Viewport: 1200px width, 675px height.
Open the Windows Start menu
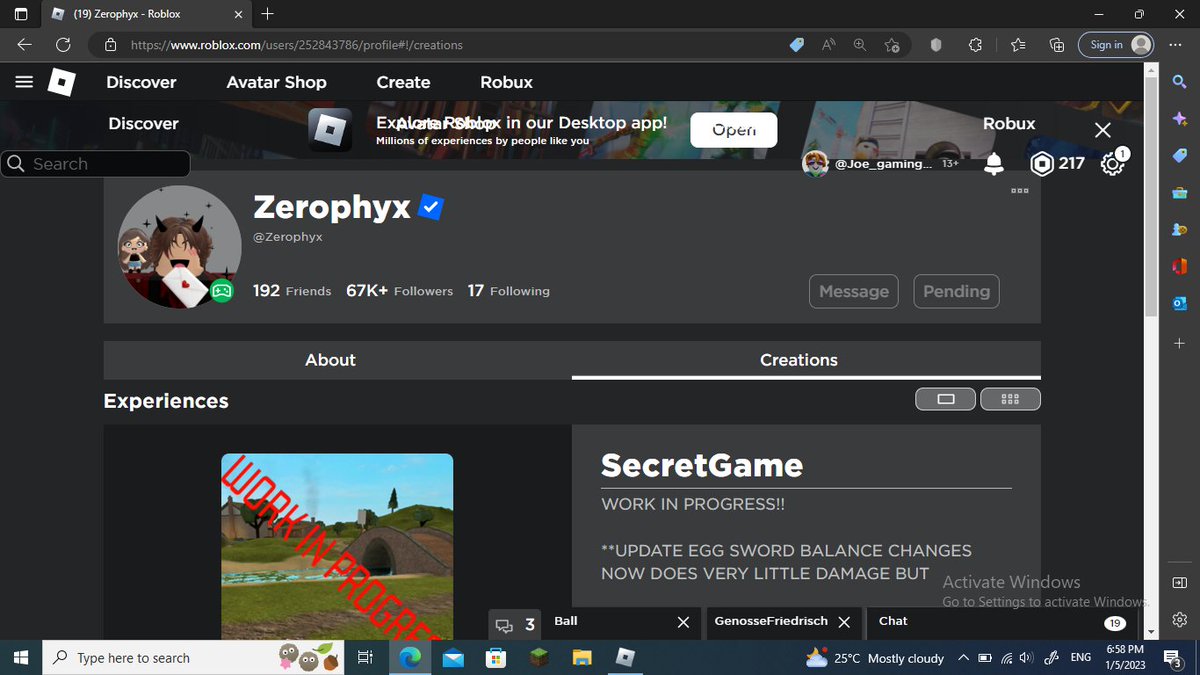pos(21,657)
